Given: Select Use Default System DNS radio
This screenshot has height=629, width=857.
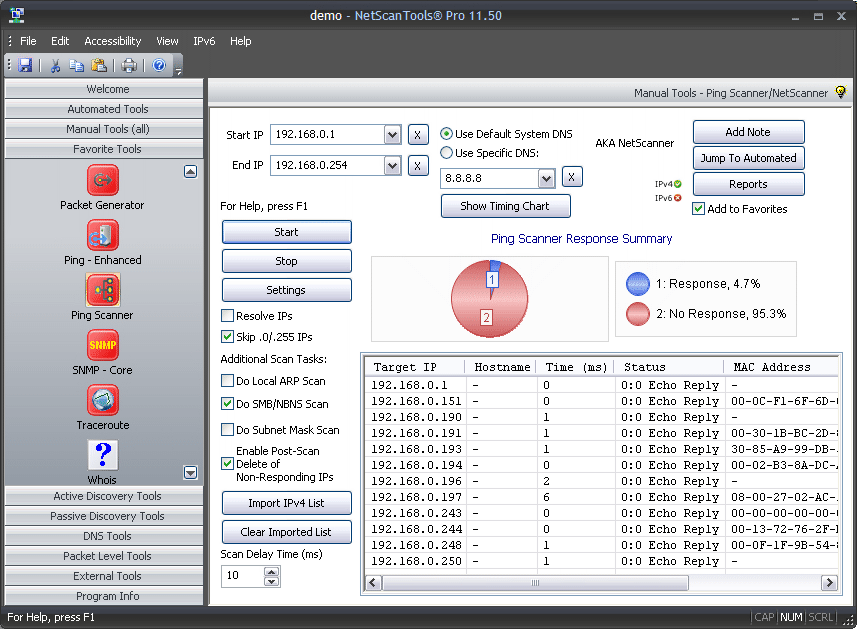Looking at the screenshot, I should pyautogui.click(x=447, y=134).
